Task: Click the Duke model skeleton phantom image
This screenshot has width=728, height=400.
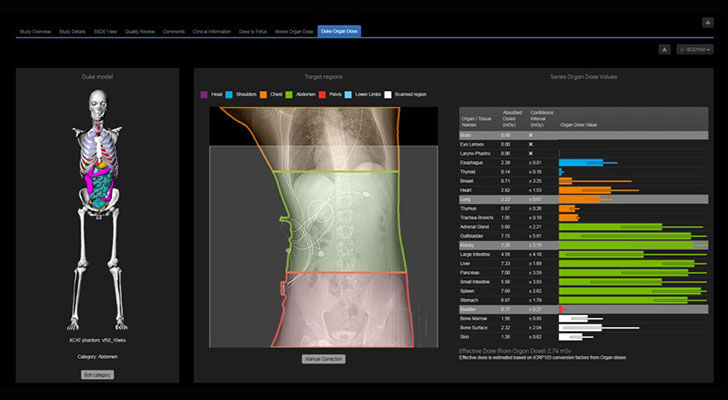Action: click(98, 209)
